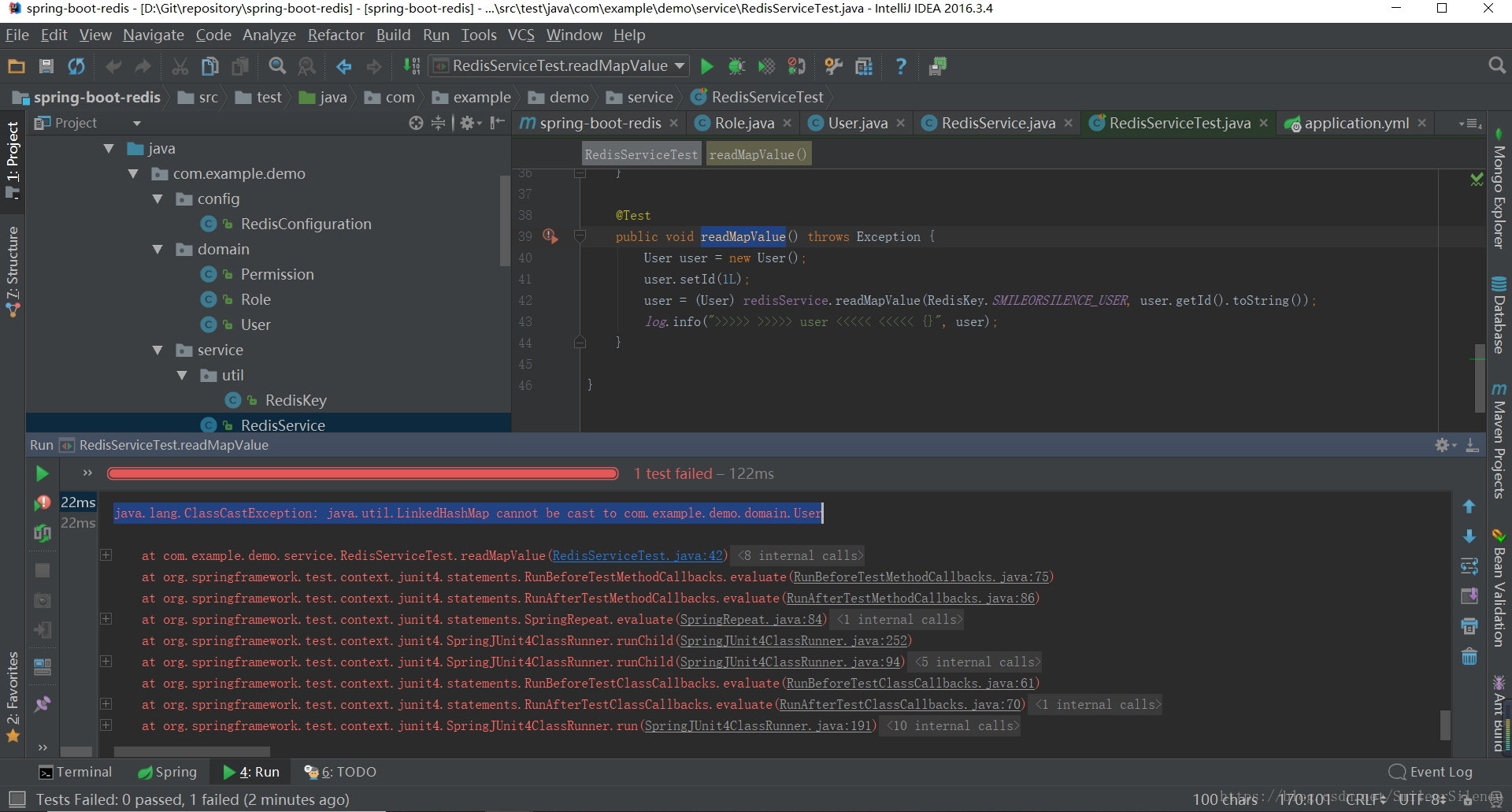Click the Copy icon in toolbar
Screen dimensions: 1512x812
[210, 67]
